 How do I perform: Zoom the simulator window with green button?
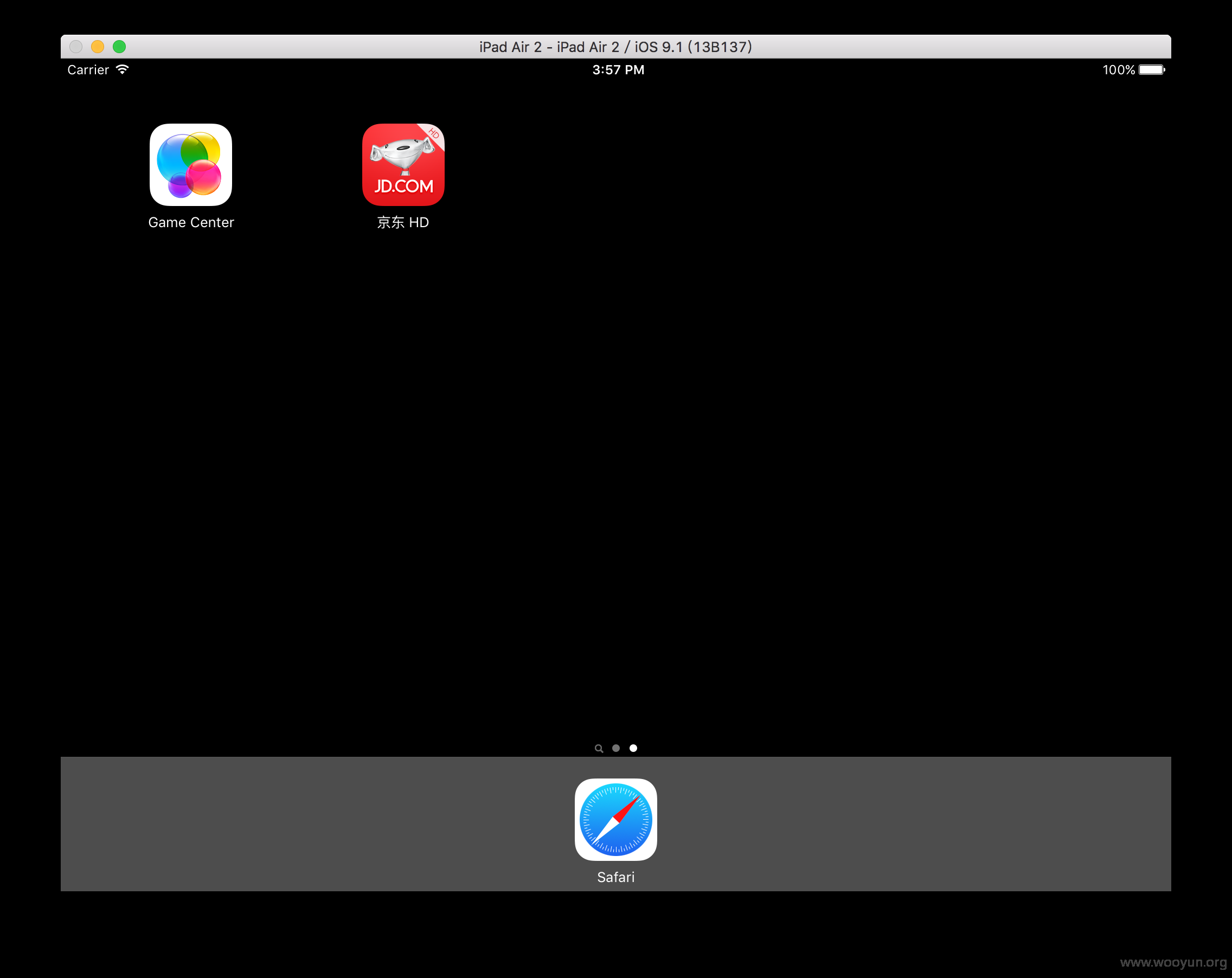pos(119,47)
